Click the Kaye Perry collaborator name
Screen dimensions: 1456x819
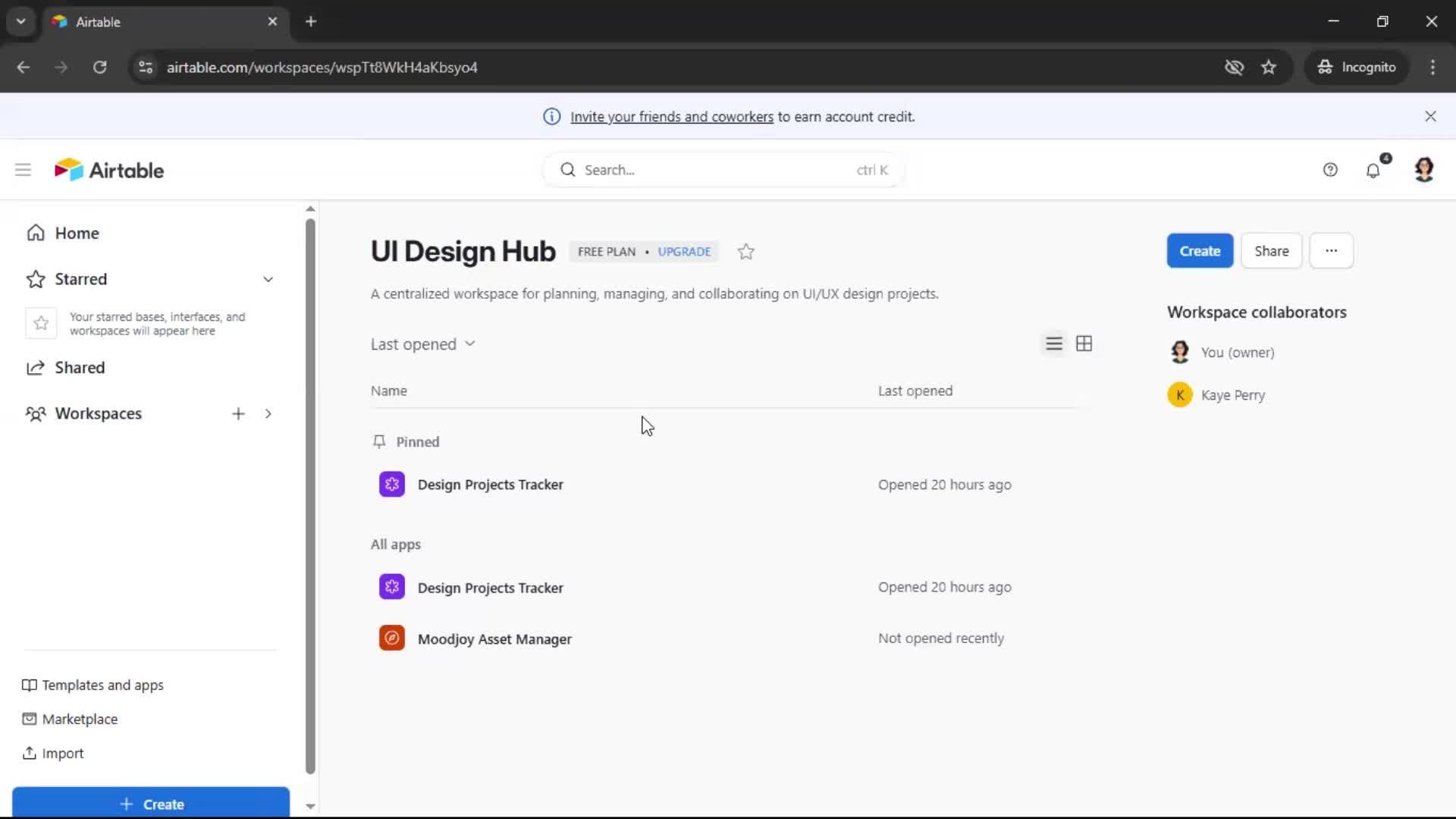tap(1233, 395)
